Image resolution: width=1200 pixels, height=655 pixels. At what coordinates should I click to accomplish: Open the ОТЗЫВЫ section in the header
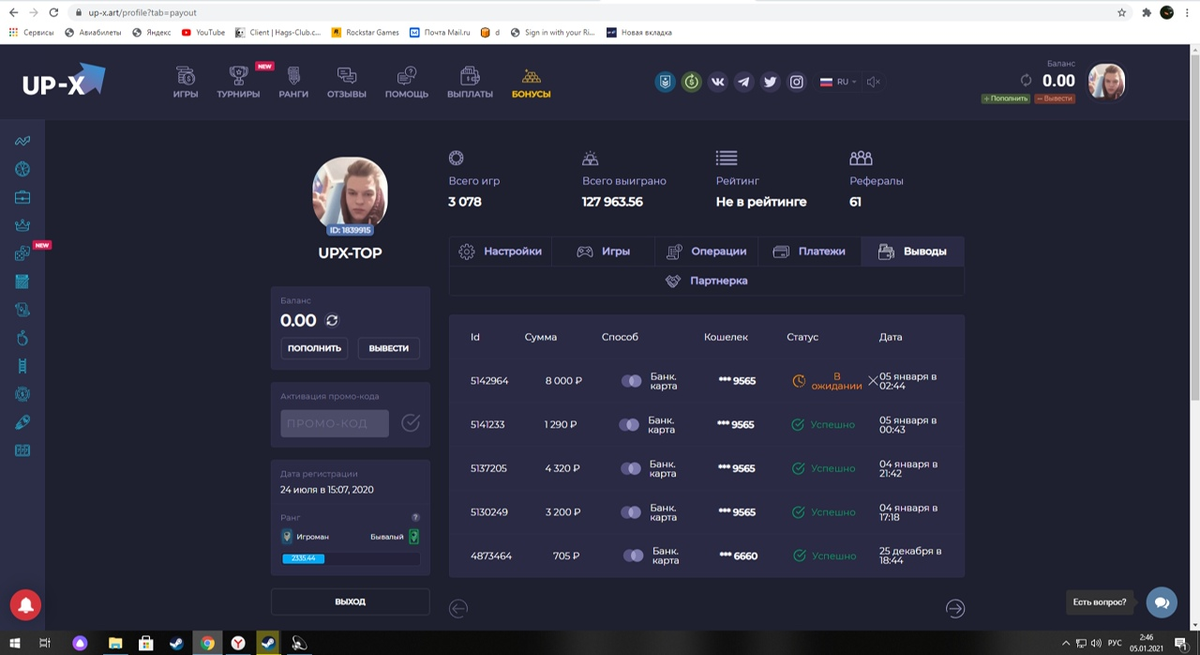[346, 82]
